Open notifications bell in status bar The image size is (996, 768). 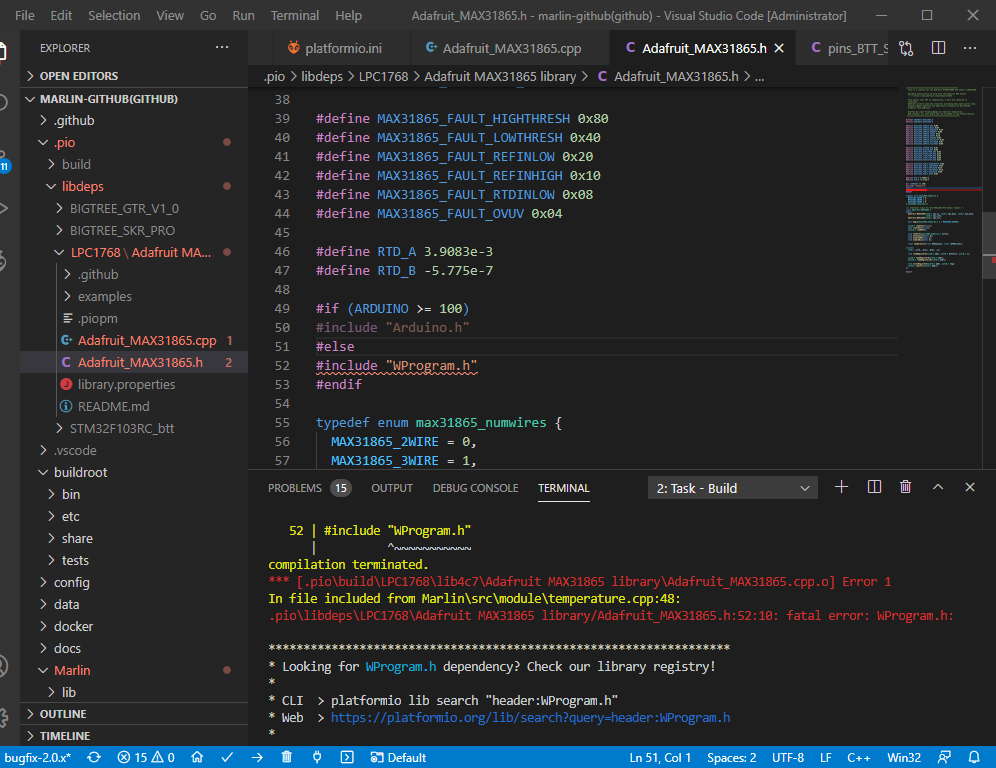coord(975,757)
